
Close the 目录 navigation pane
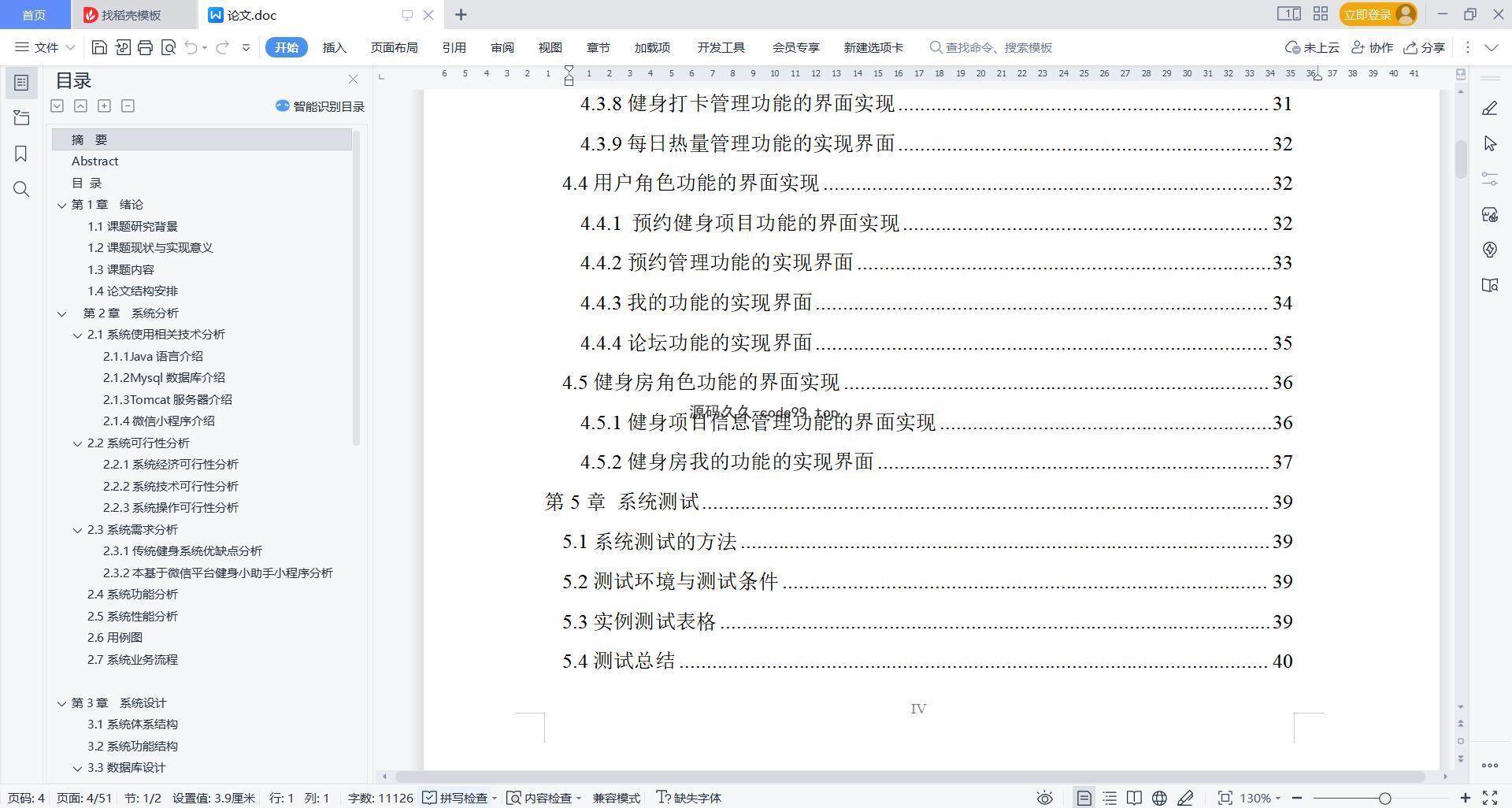353,80
